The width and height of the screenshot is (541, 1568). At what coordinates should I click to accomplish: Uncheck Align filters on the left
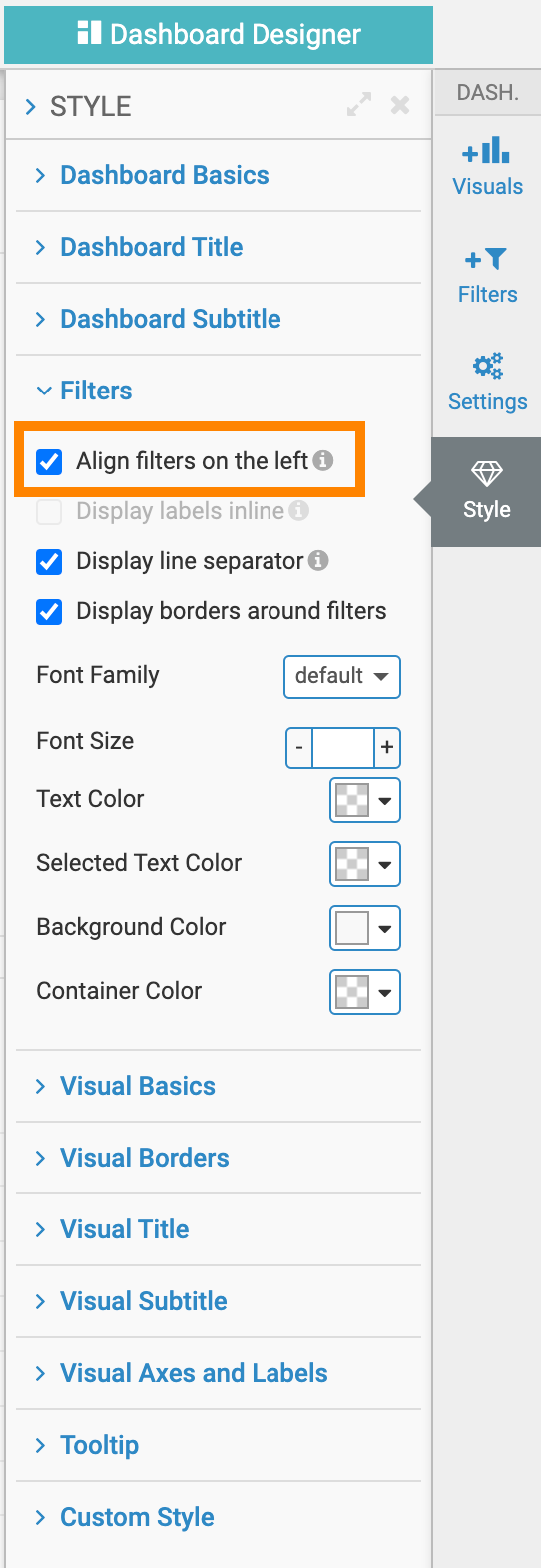point(49,461)
